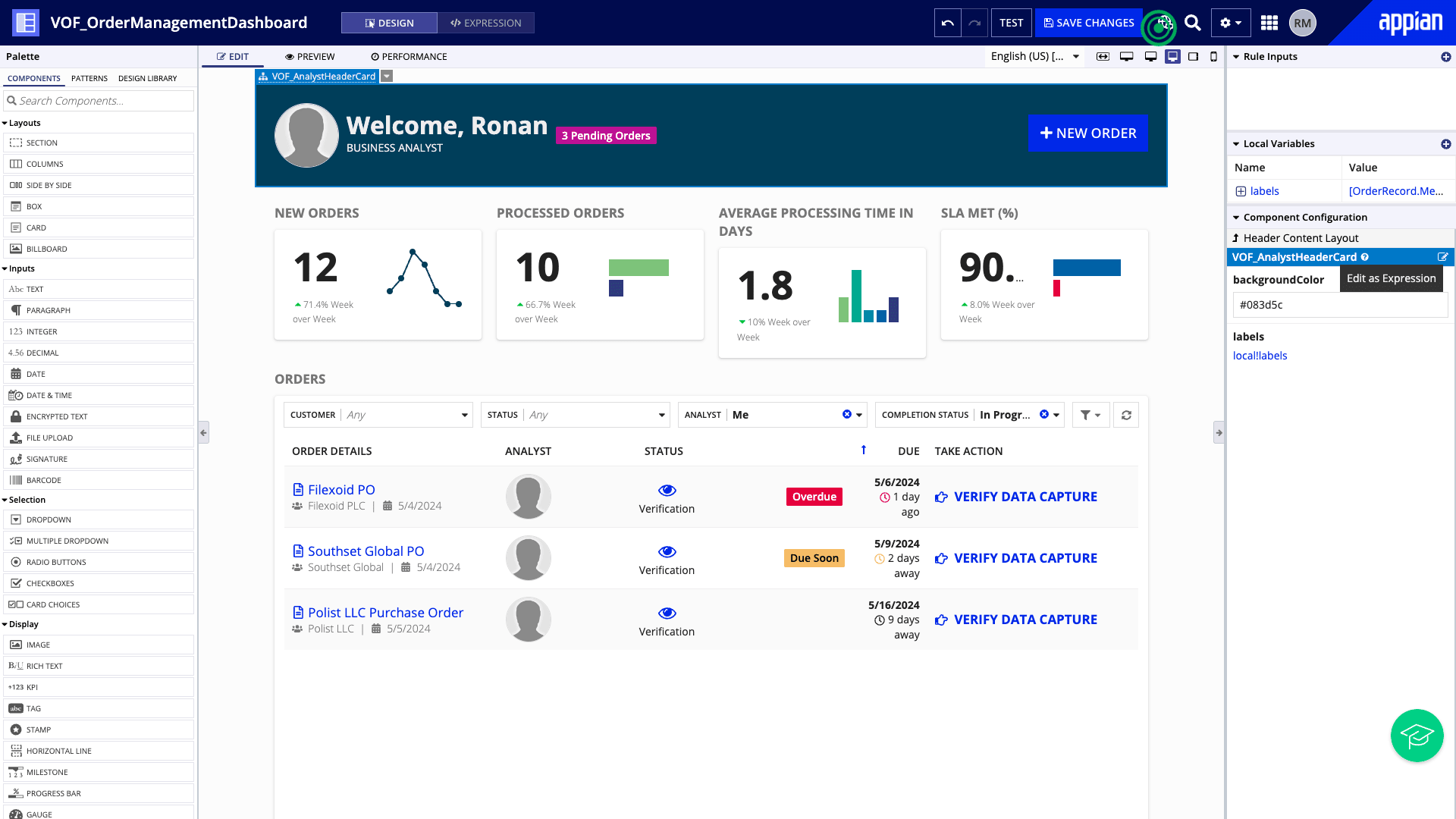Switch to Expression mode

click(x=486, y=23)
